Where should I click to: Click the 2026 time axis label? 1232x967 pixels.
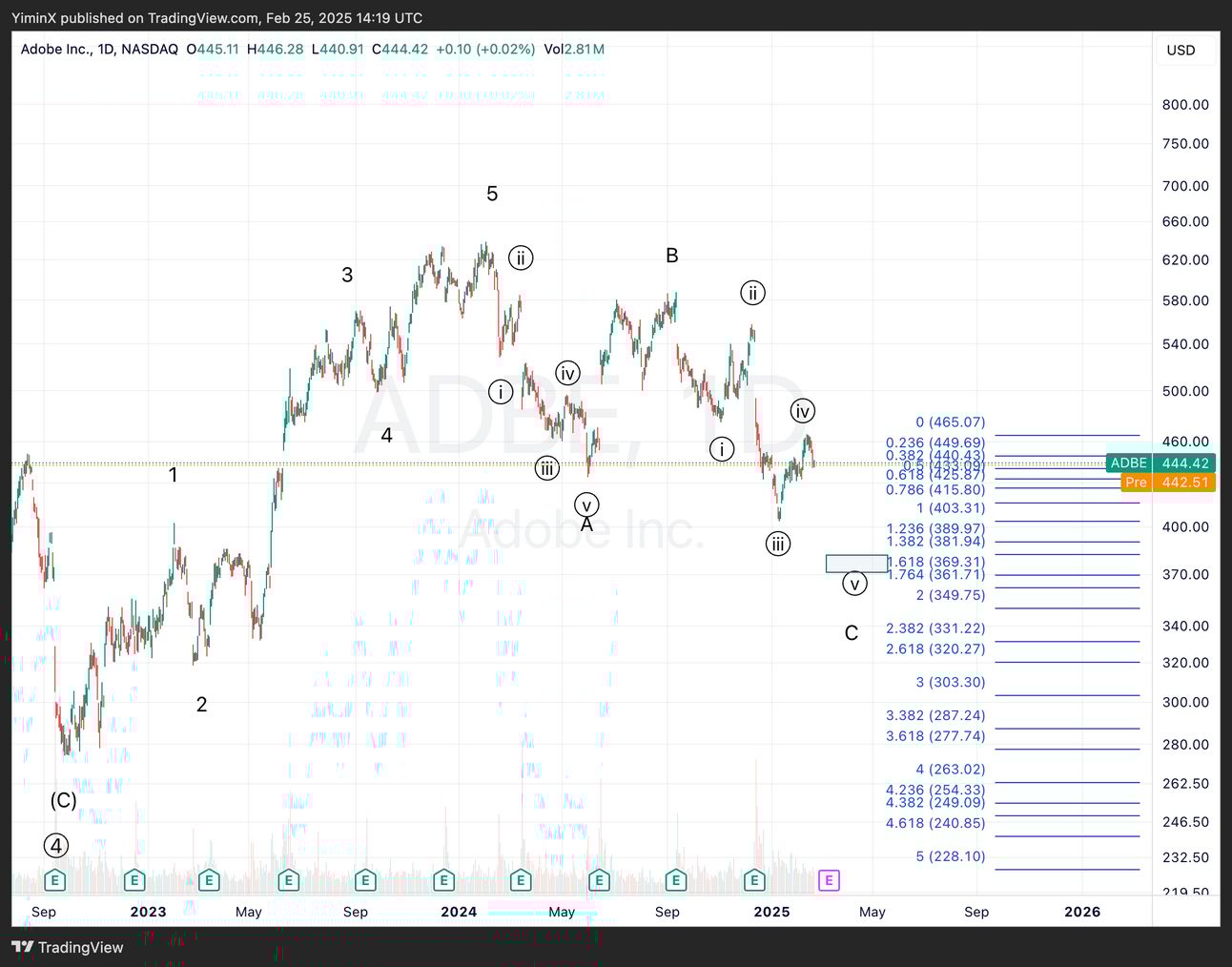click(1082, 912)
